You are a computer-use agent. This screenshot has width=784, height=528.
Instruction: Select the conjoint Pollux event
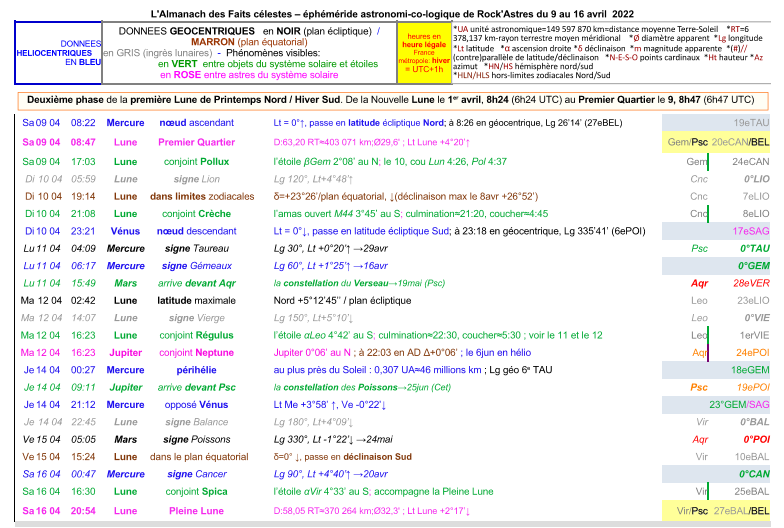click(x=196, y=161)
